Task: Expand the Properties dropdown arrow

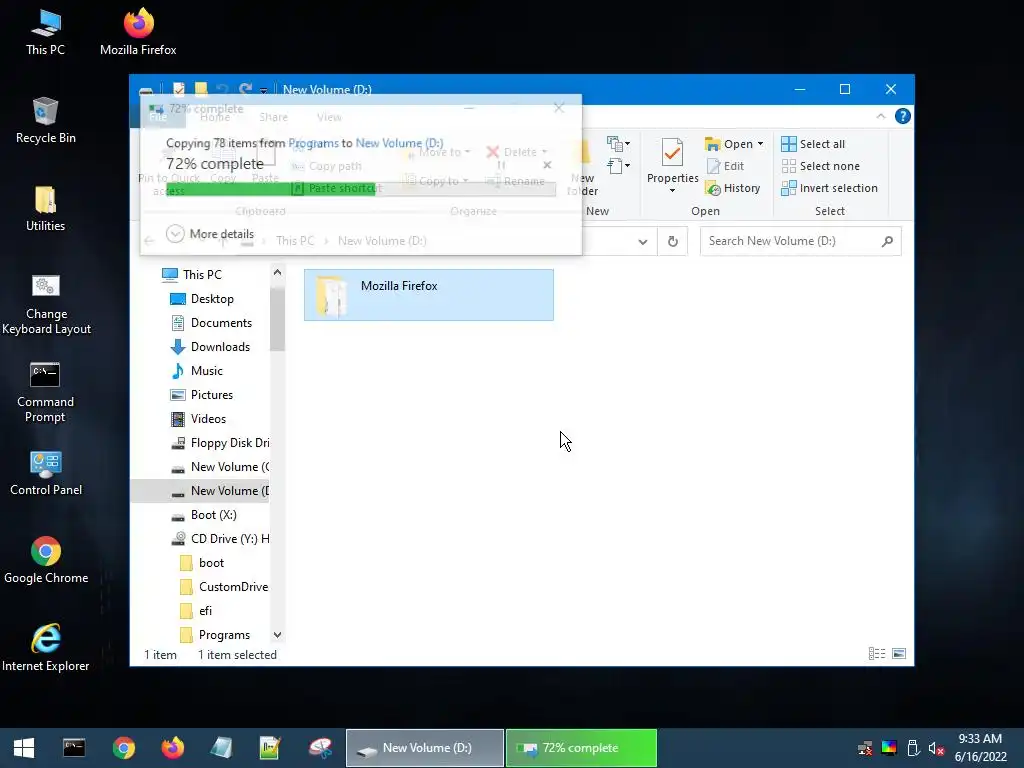Action: 672,191
